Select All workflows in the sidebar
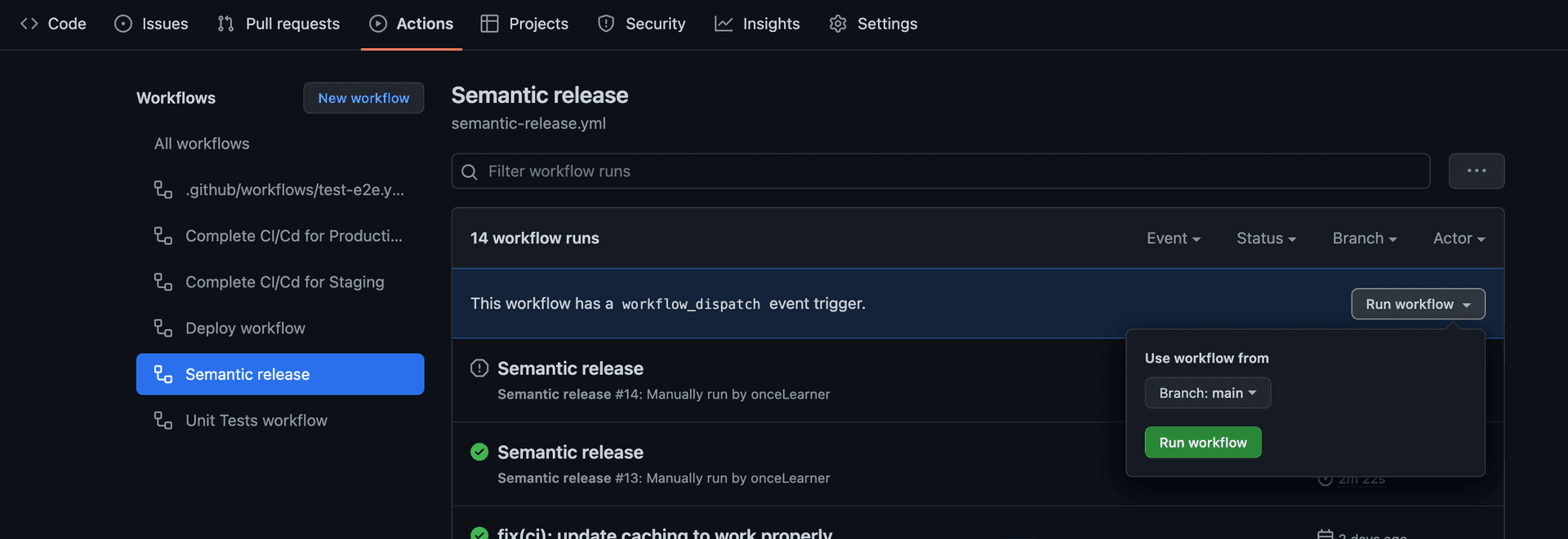 (x=202, y=144)
